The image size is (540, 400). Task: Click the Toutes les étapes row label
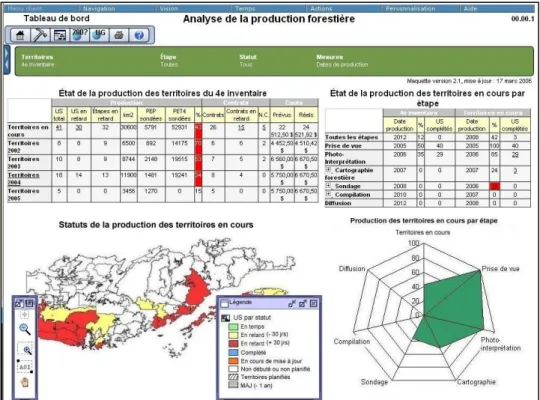click(x=351, y=137)
